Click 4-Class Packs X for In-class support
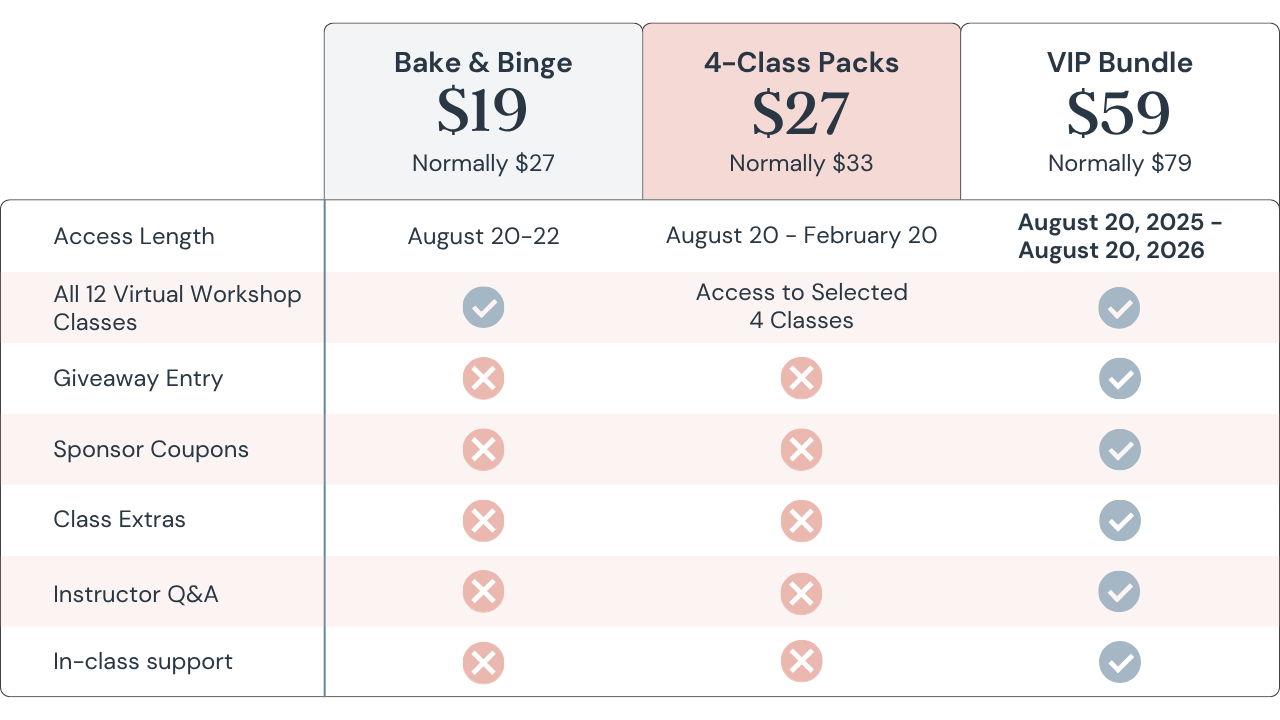Image resolution: width=1280 pixels, height=720 pixels. [801, 662]
